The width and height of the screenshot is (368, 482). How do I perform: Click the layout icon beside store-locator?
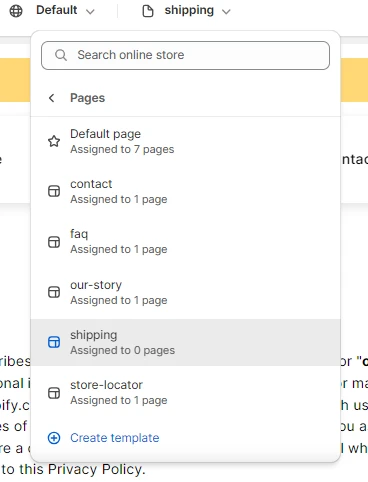[x=54, y=393]
